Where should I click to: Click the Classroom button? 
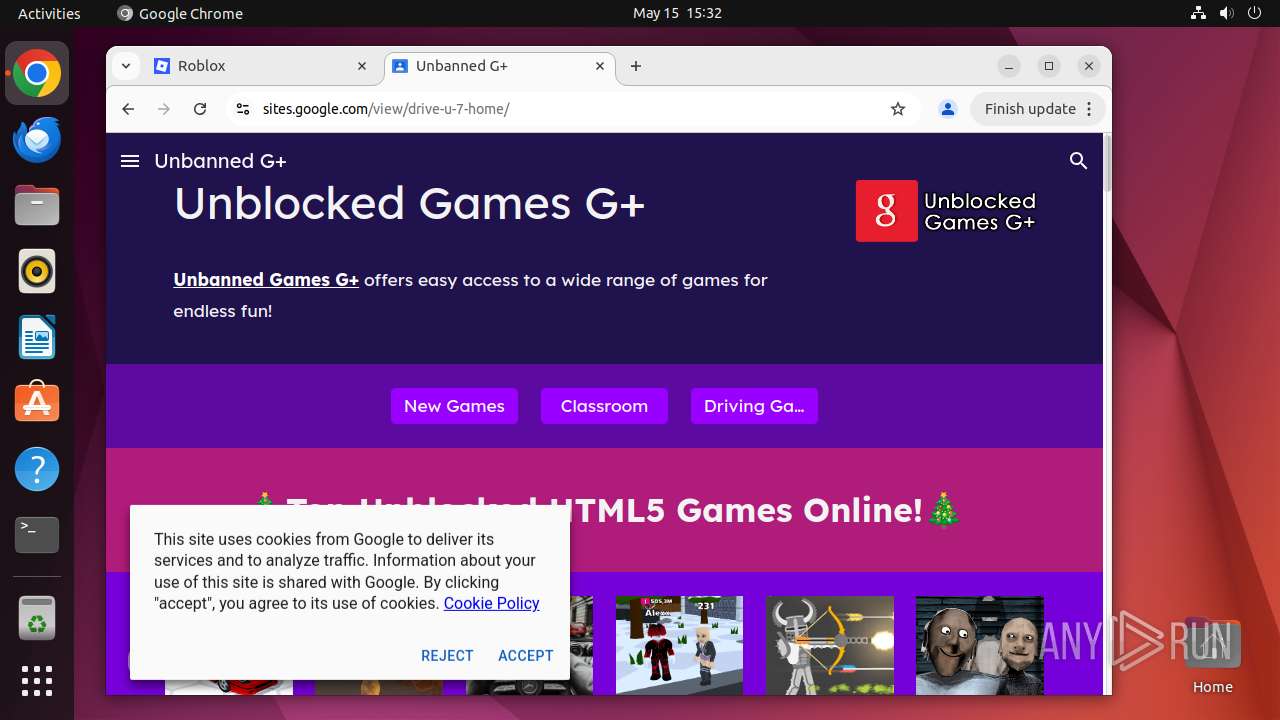pos(604,406)
